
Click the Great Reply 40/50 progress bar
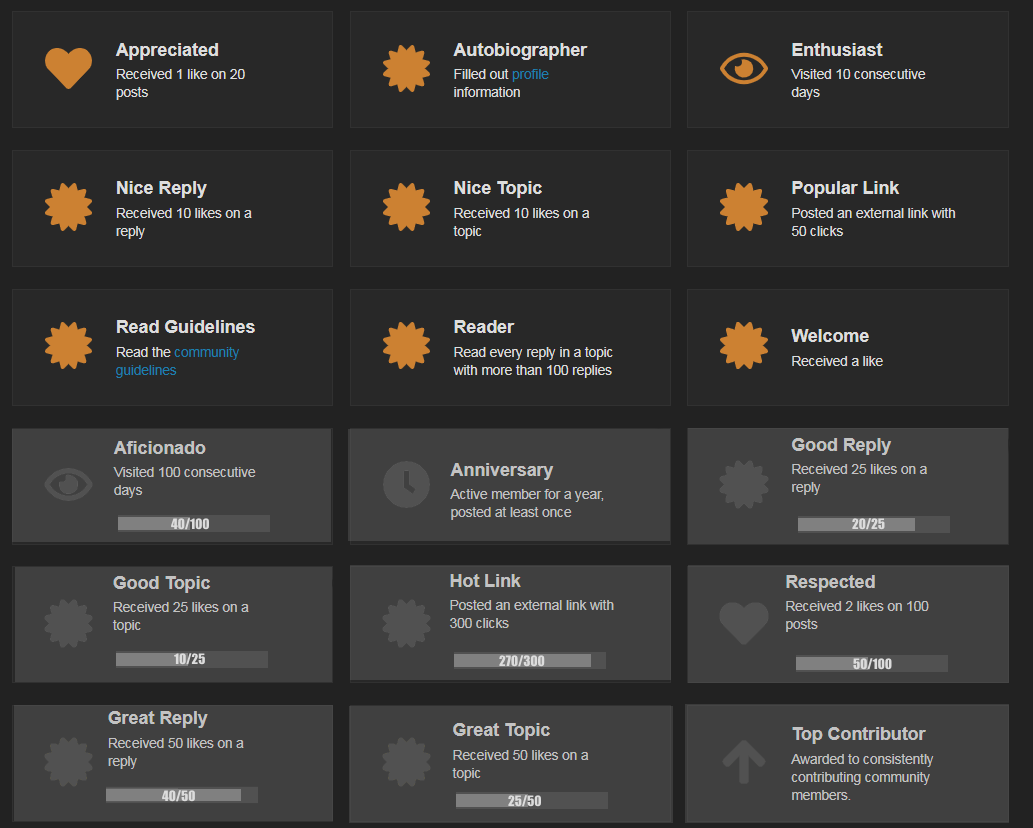coord(181,795)
